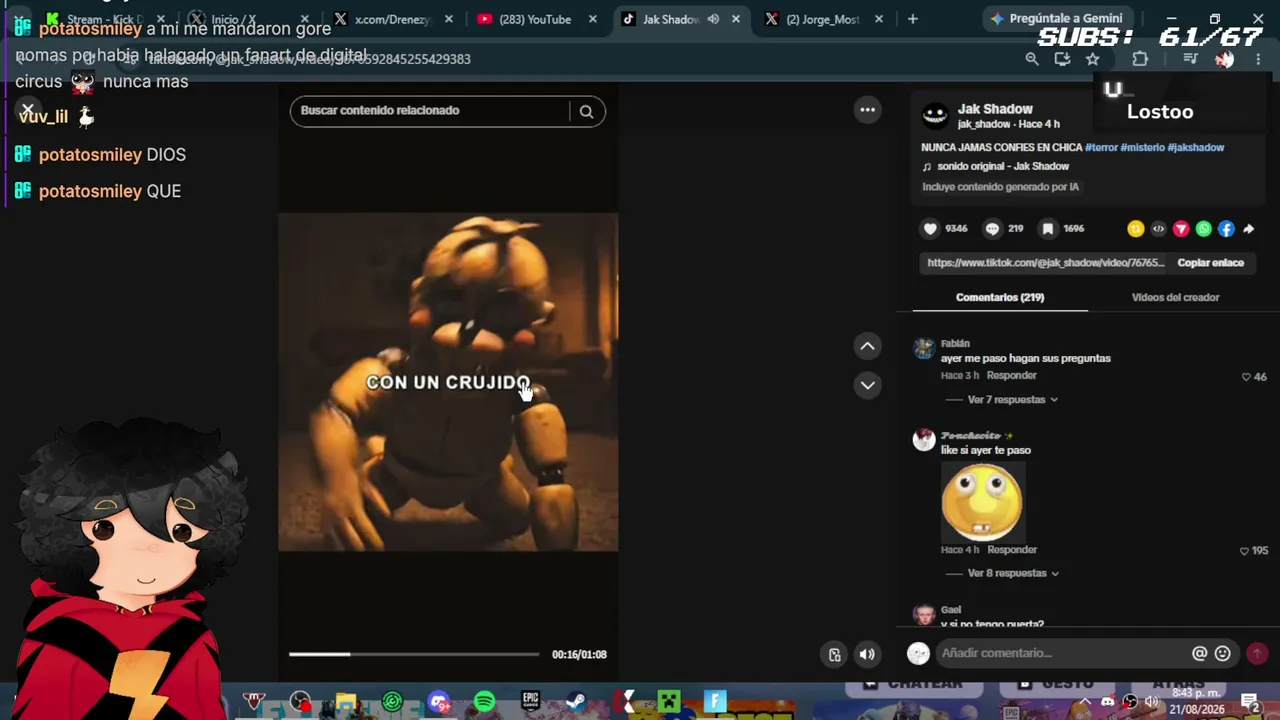Save the video with the bookmark icon

(1047, 229)
